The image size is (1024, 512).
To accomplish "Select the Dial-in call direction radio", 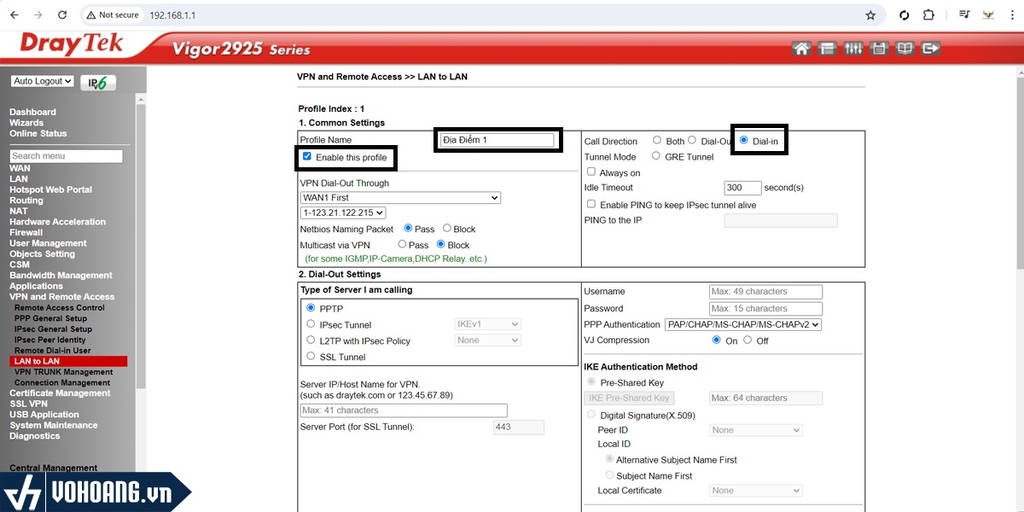I will tap(743, 141).
